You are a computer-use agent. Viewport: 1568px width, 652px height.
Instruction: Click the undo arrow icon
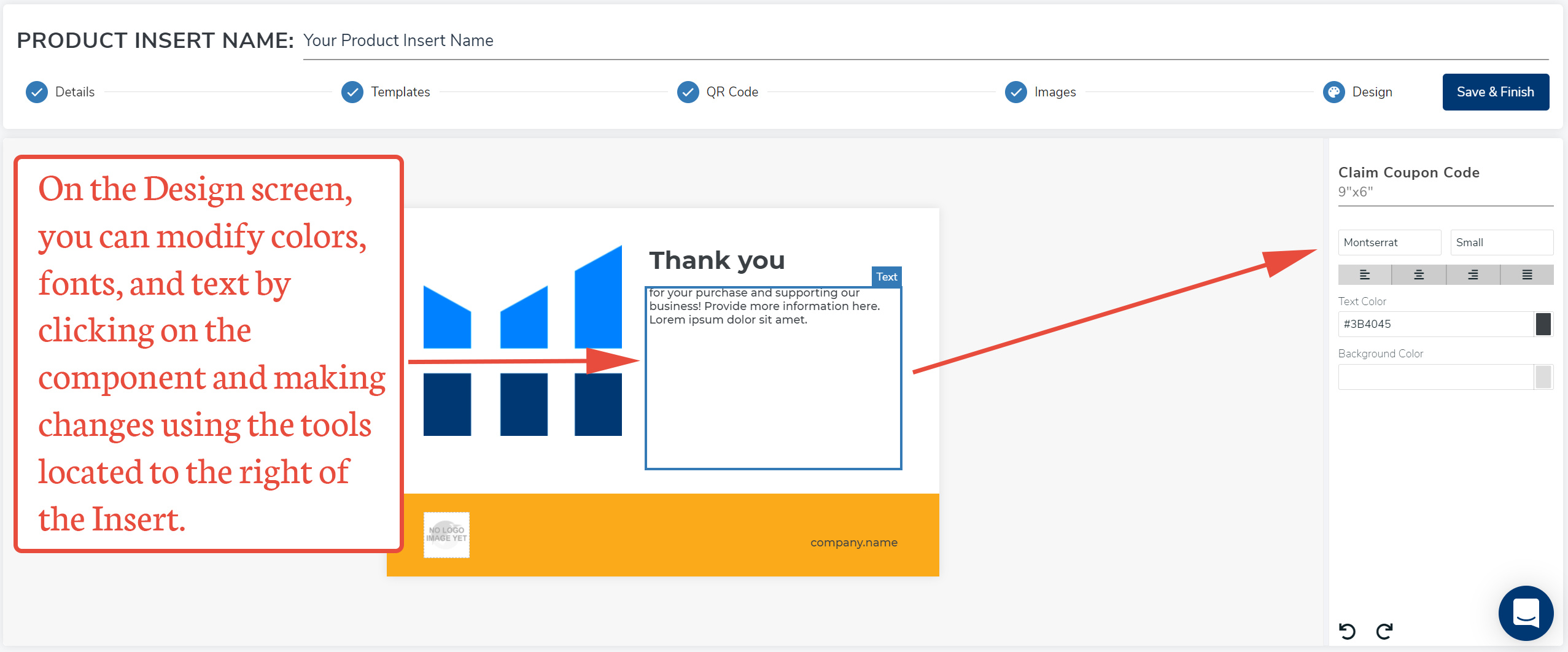(x=1347, y=631)
